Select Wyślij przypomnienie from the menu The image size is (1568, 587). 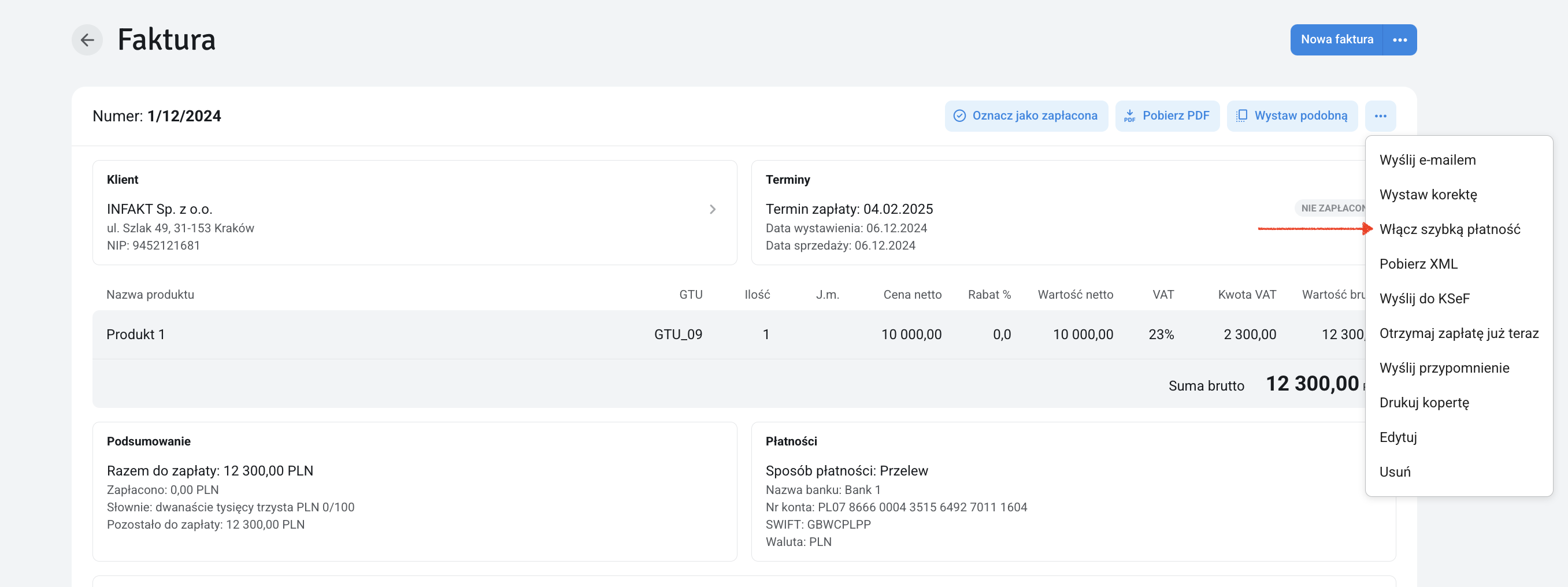pos(1458,368)
